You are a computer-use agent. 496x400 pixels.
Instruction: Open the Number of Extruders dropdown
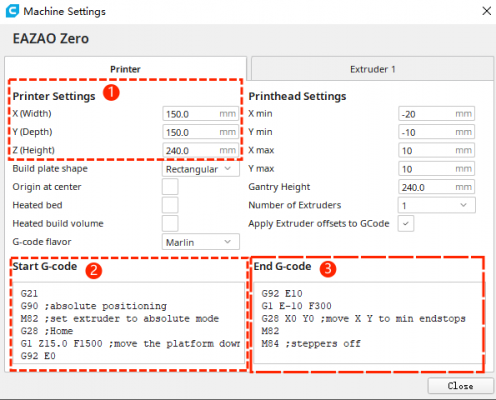[x=437, y=205]
